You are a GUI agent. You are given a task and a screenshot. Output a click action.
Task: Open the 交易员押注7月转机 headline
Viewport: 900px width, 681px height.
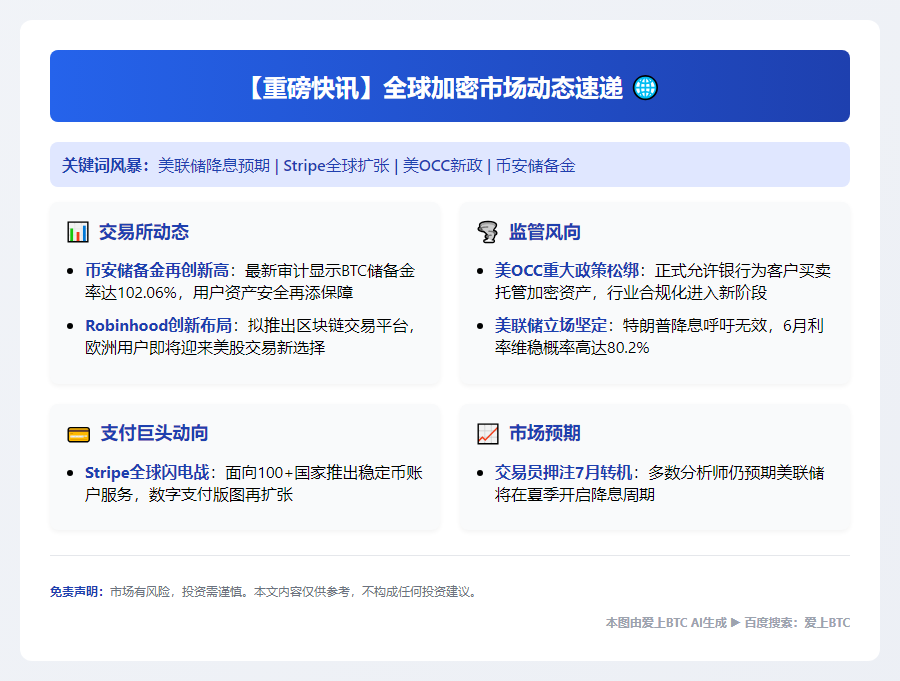pos(563,473)
